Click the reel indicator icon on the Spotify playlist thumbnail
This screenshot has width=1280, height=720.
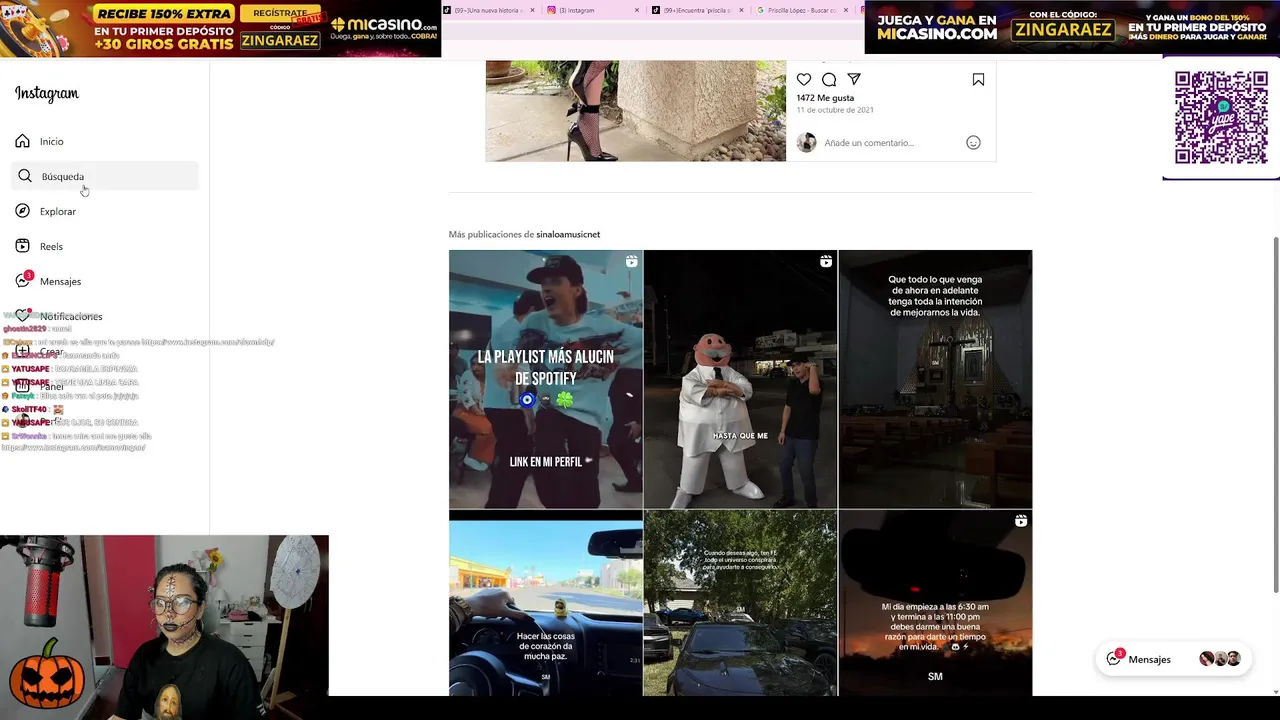(x=631, y=261)
